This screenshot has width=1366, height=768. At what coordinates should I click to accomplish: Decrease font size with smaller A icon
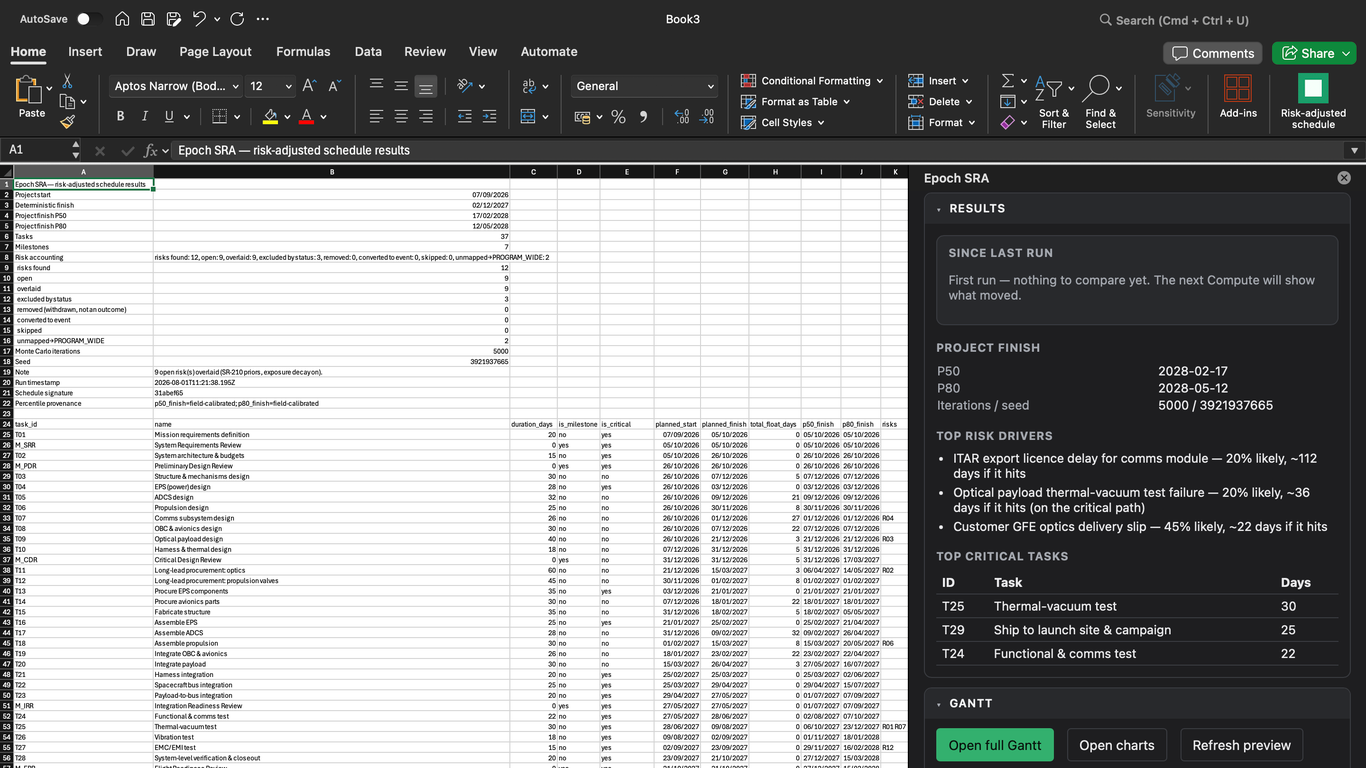[x=335, y=86]
